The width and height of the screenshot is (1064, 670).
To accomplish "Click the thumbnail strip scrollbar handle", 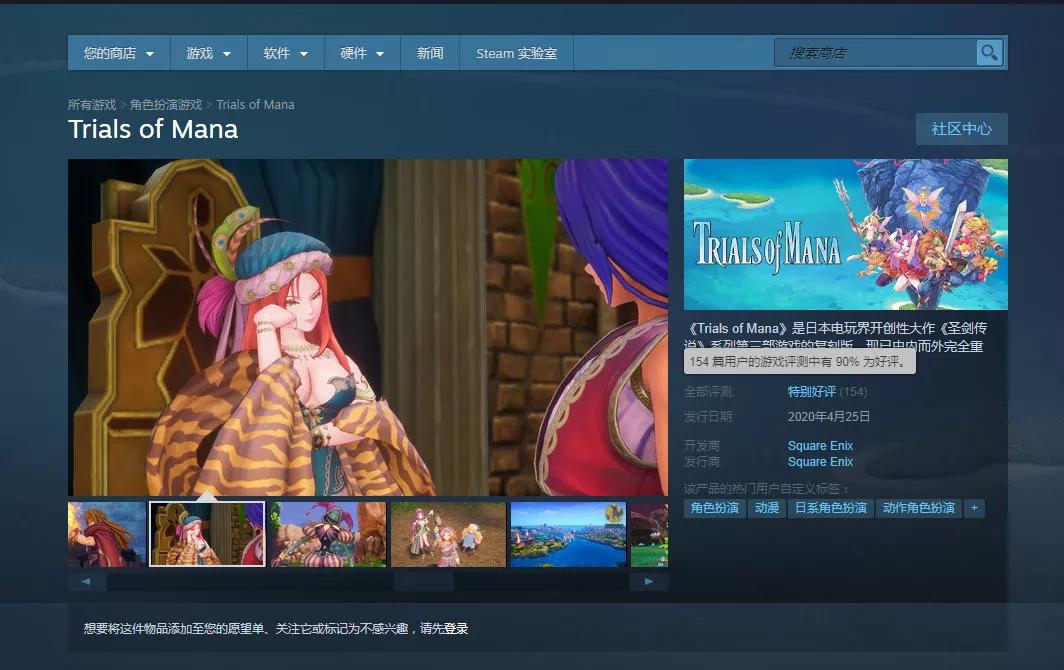I will point(423,582).
